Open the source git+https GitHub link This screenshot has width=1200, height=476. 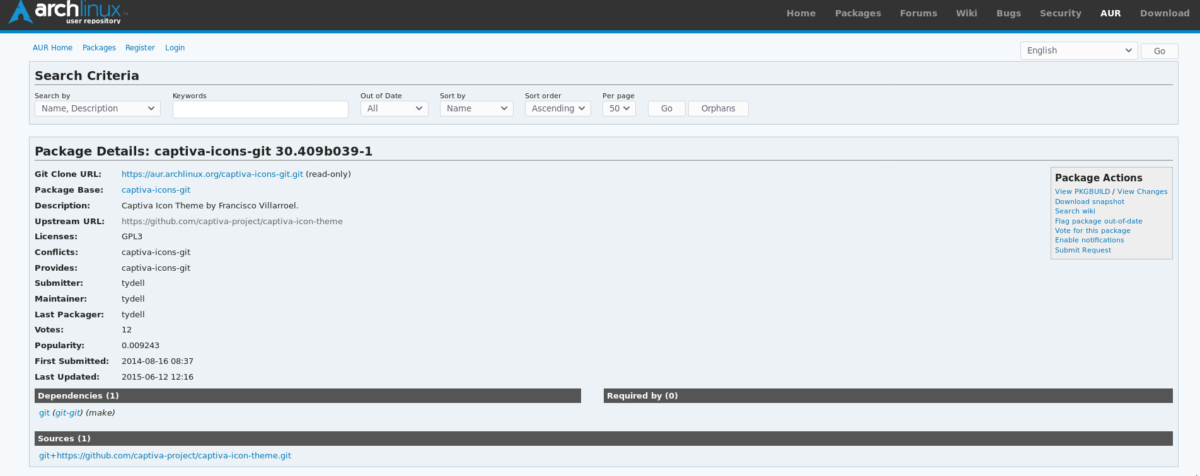click(165, 456)
